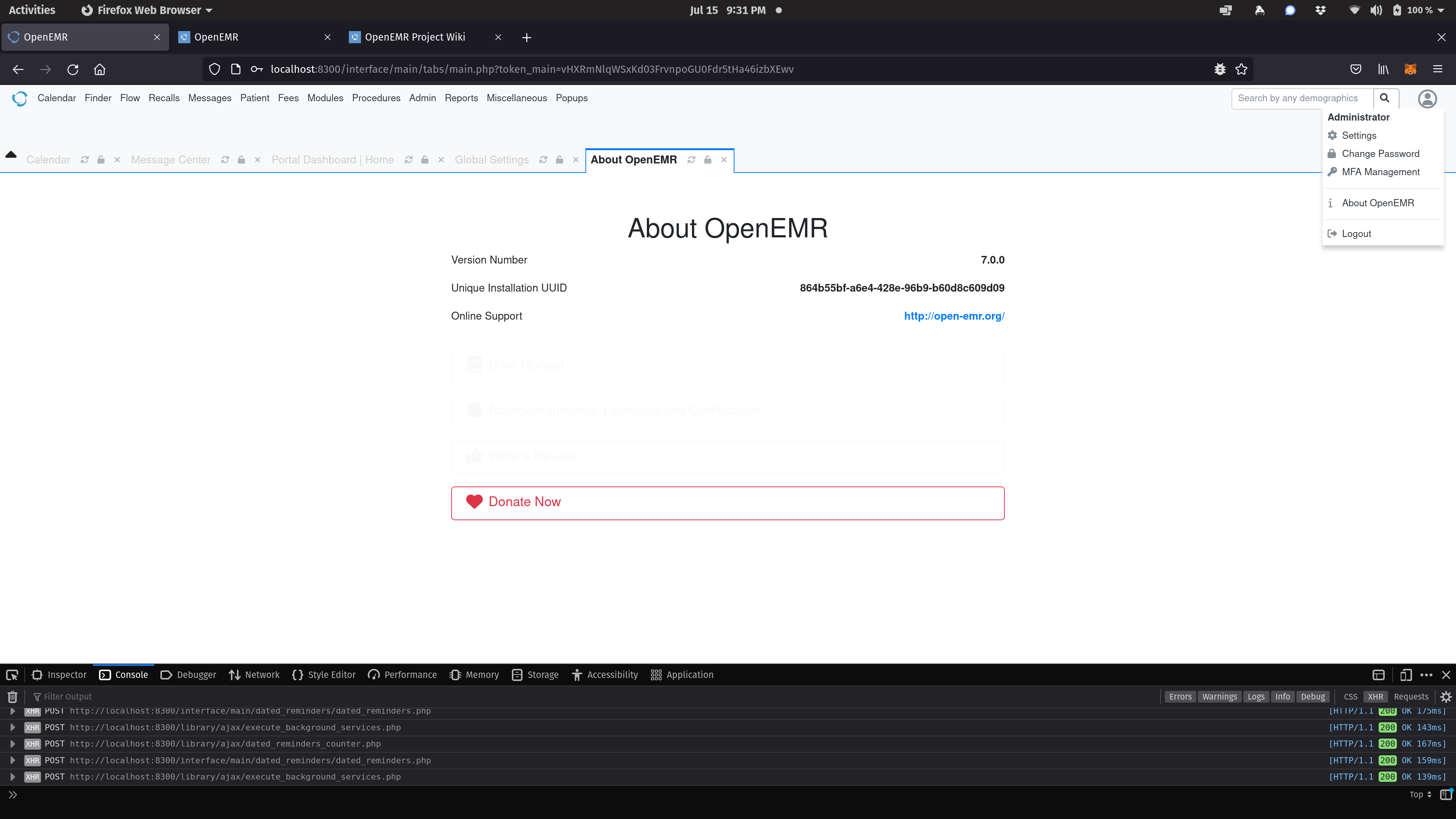This screenshot has height=819, width=1456.
Task: Open MFA Management from Administrator menu
Action: 1380,171
